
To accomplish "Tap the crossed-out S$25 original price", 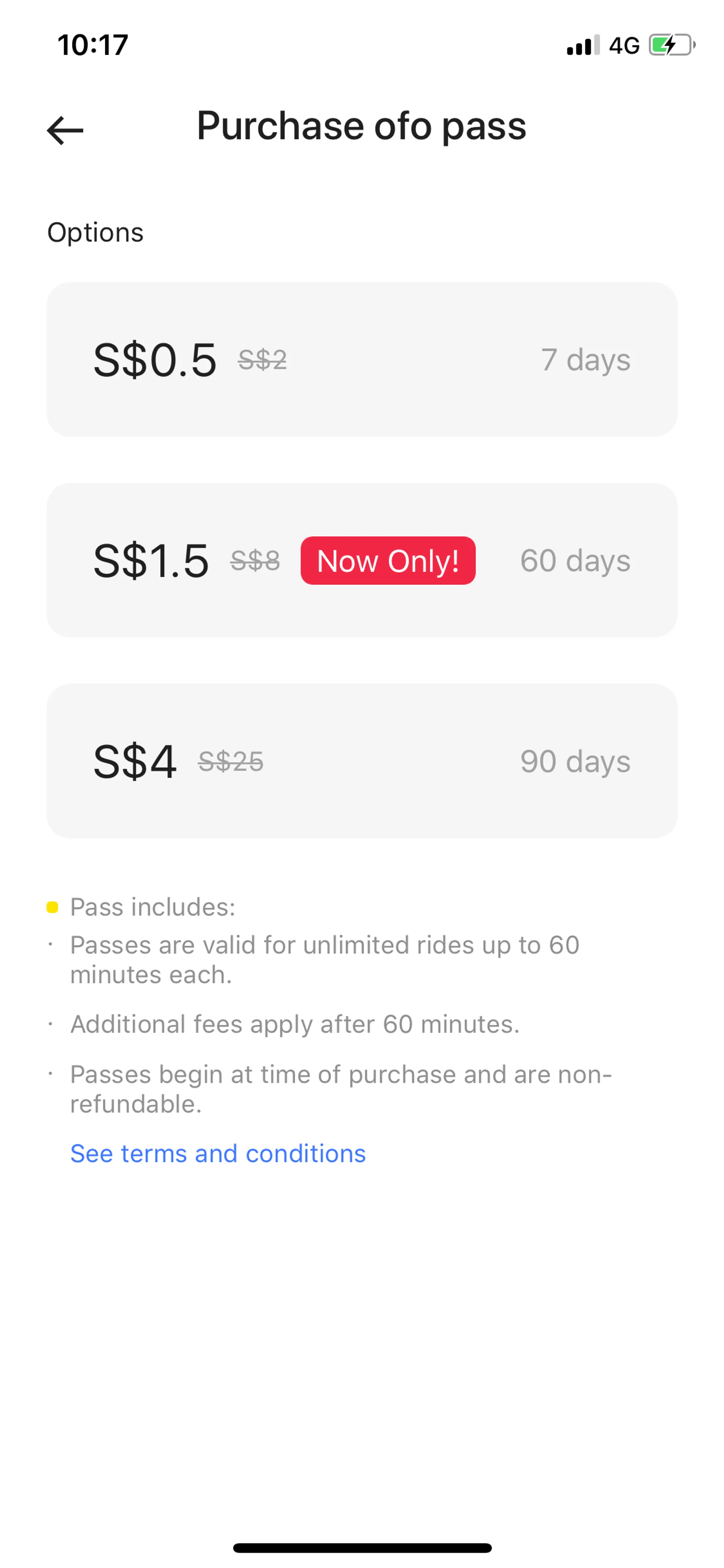I will point(230,762).
